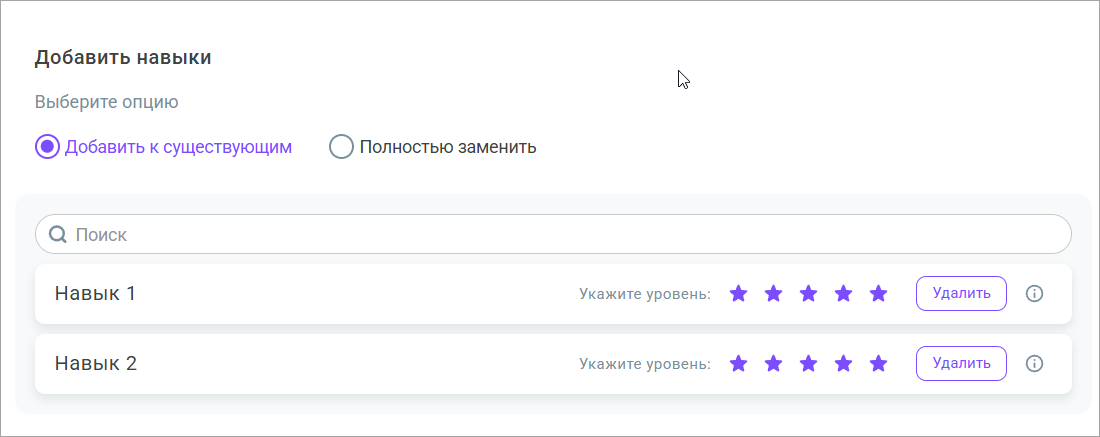1100x437 pixels.
Task: Rate Навык 2 with four stars
Action: click(x=843, y=364)
